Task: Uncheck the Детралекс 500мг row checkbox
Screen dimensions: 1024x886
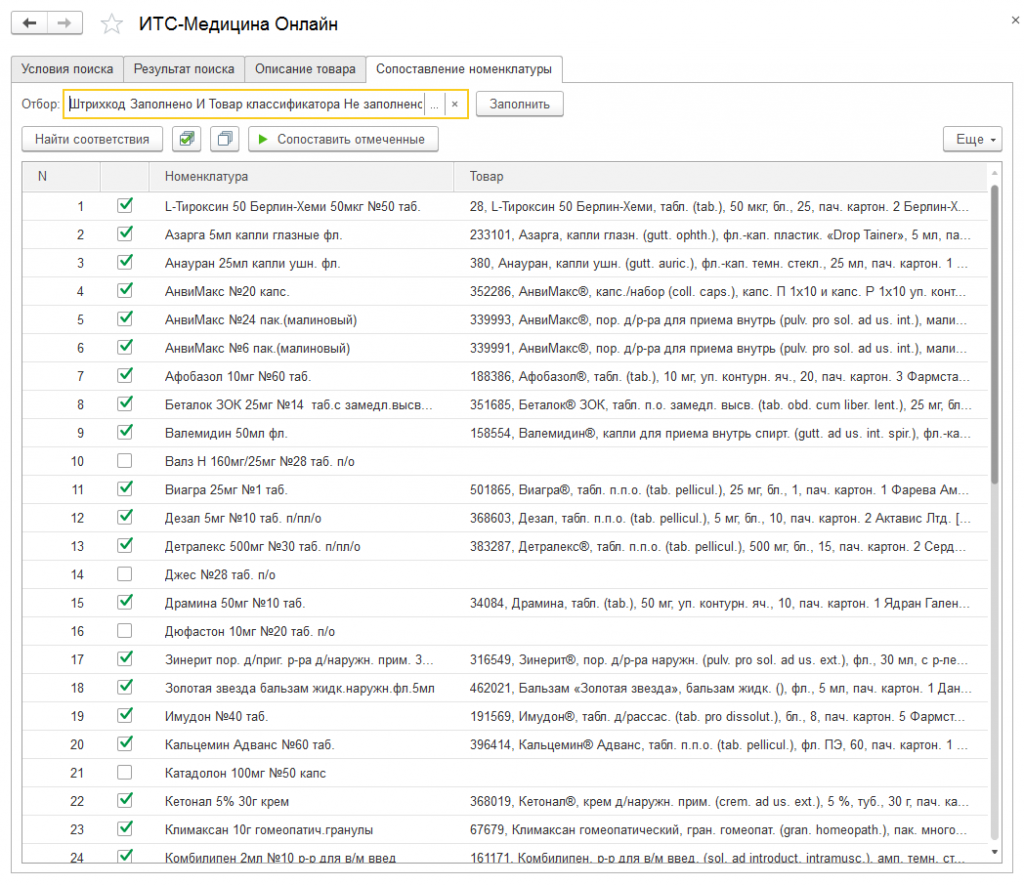Action: pyautogui.click(x=125, y=546)
